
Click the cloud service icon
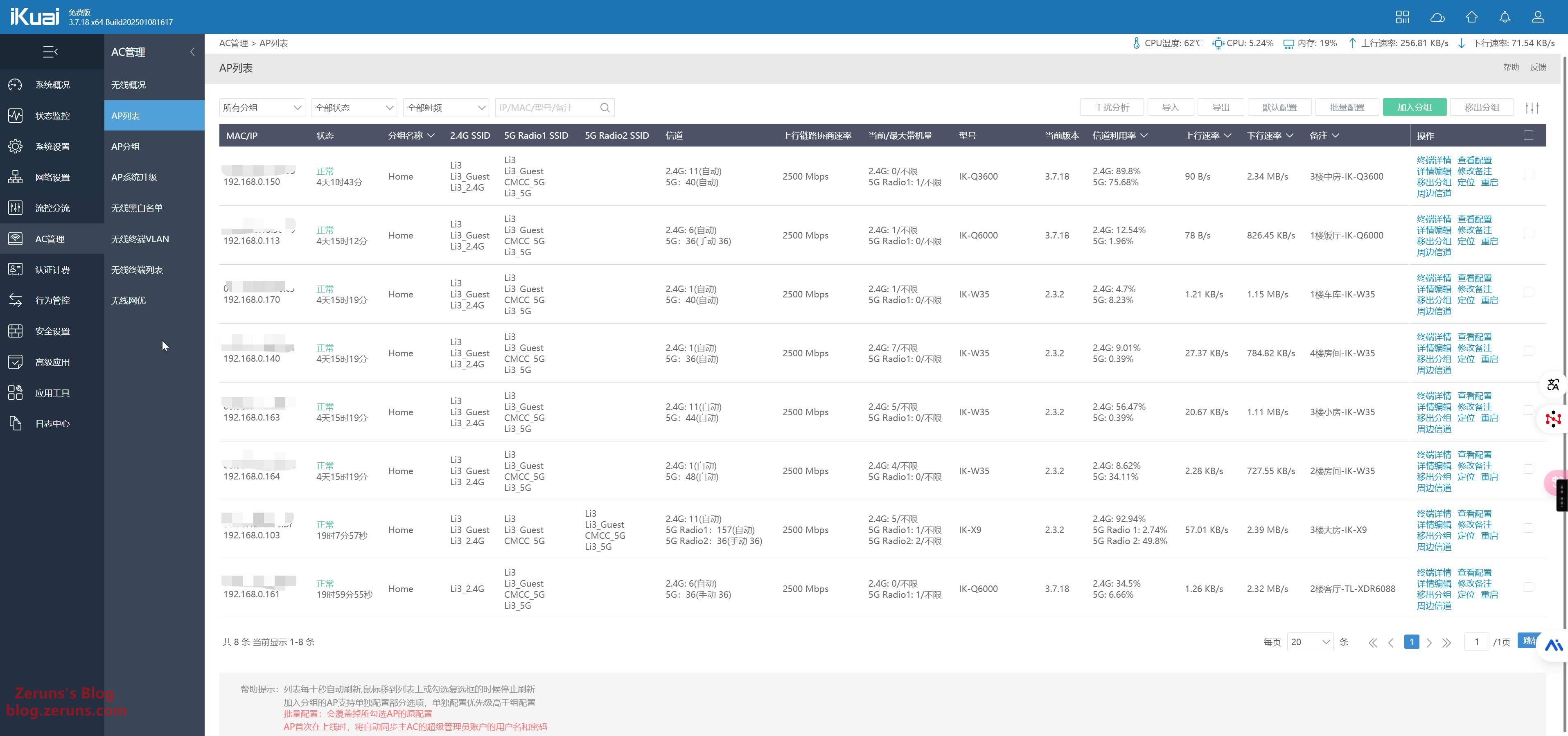tap(1437, 17)
